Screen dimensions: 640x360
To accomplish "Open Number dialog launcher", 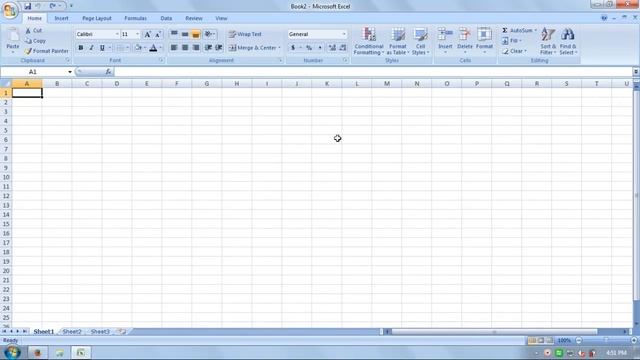I will point(345,60).
